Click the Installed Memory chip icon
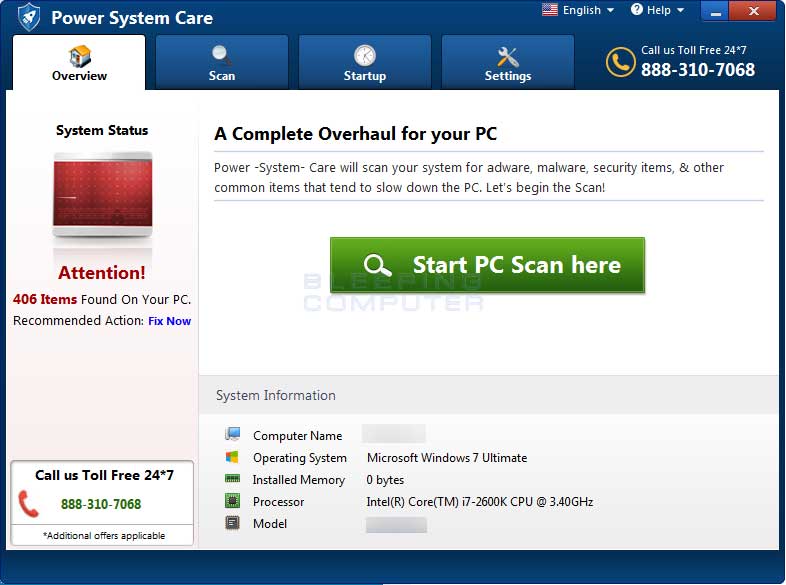This screenshot has width=786, height=585. tap(233, 479)
